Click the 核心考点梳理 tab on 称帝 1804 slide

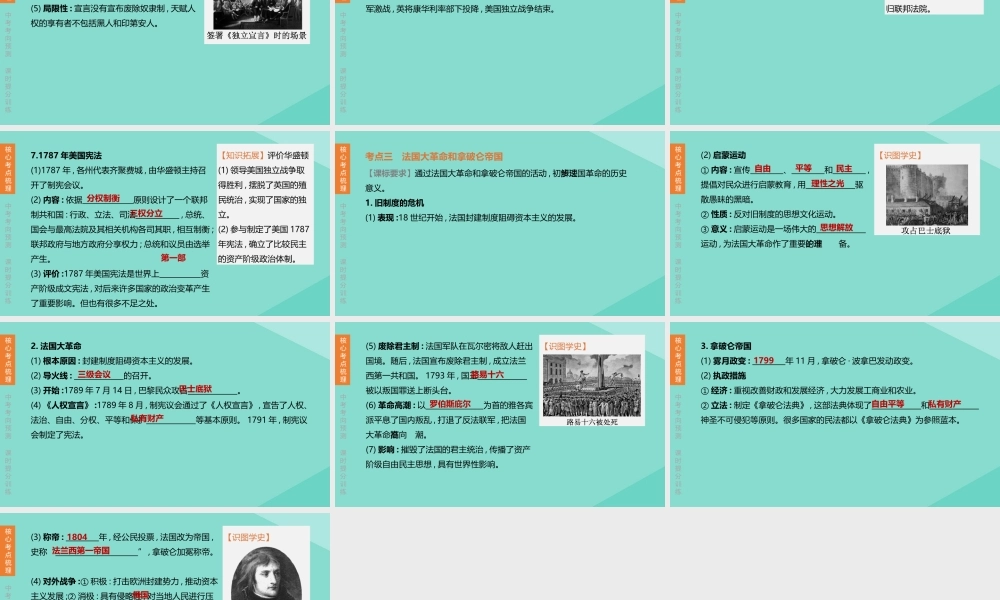8,551
